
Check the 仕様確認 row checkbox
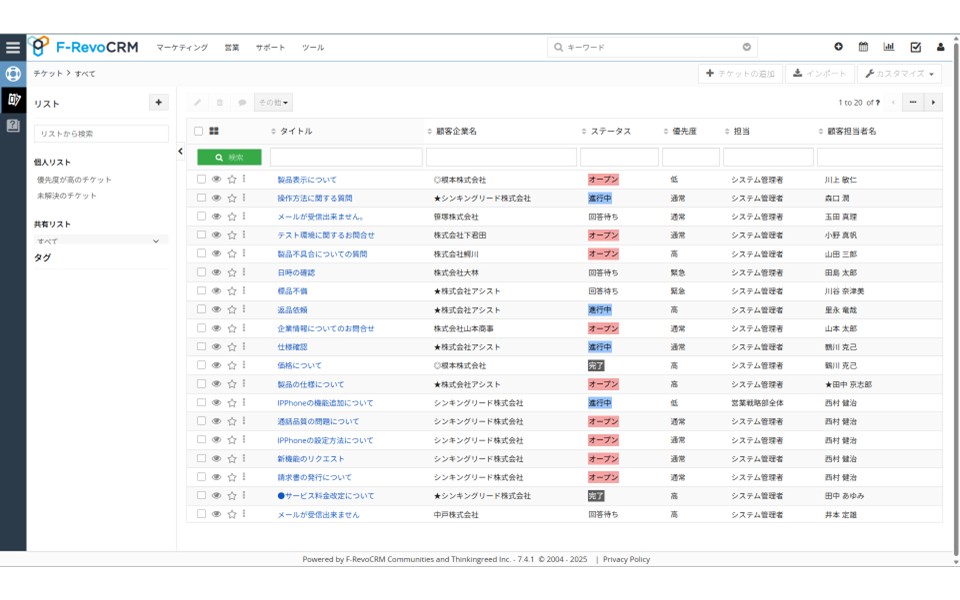(x=201, y=347)
